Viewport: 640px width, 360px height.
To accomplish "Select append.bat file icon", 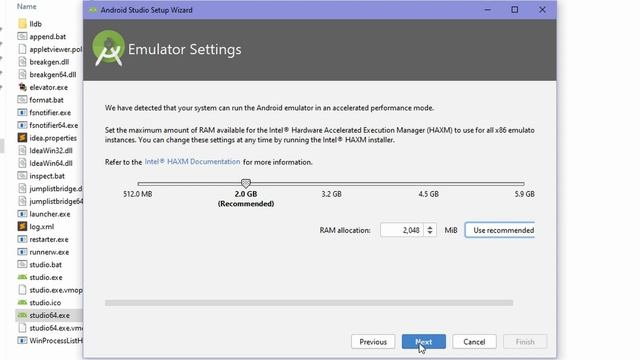I will [x=22, y=36].
